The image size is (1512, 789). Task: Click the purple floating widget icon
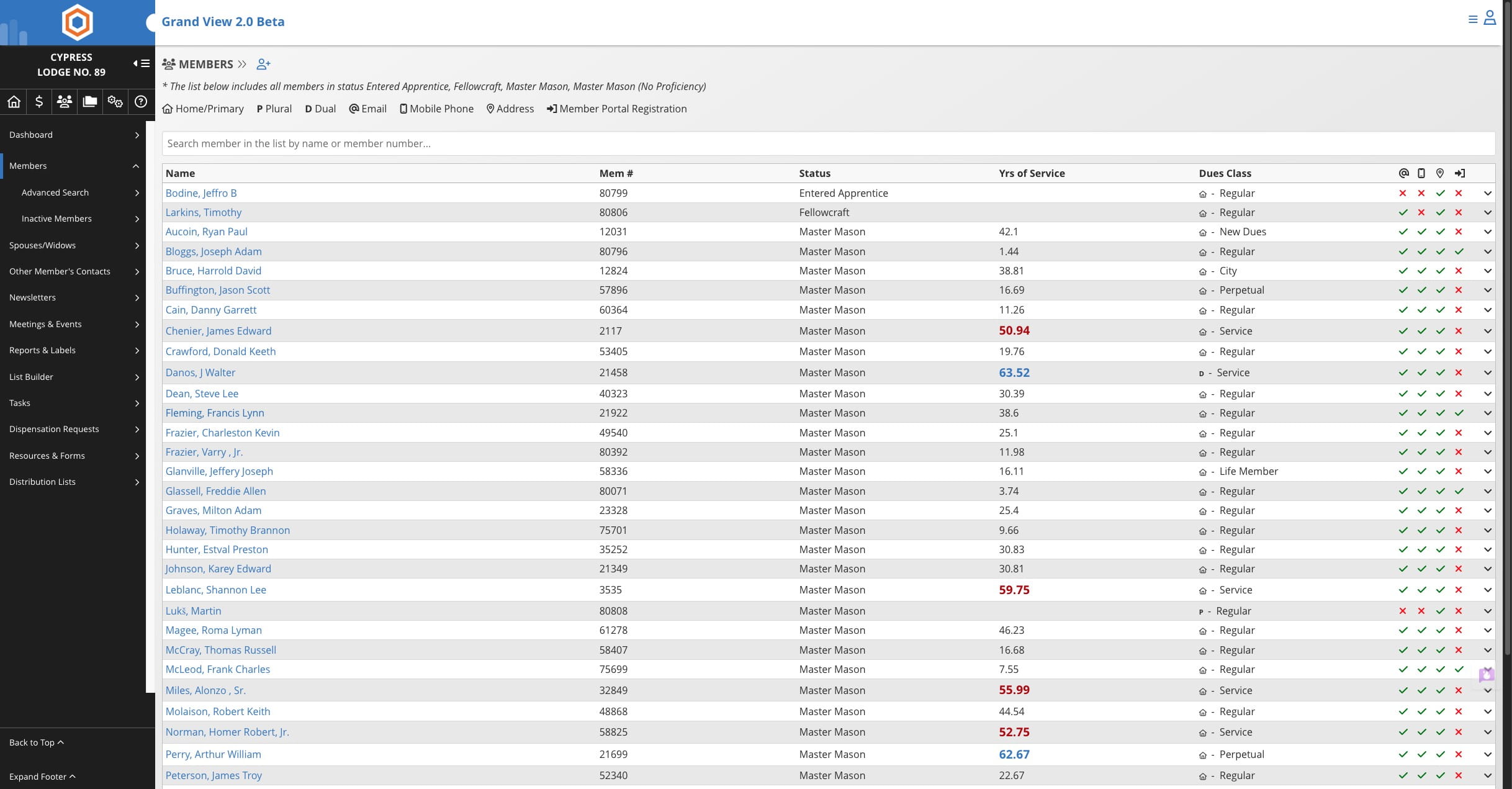pyautogui.click(x=1487, y=675)
